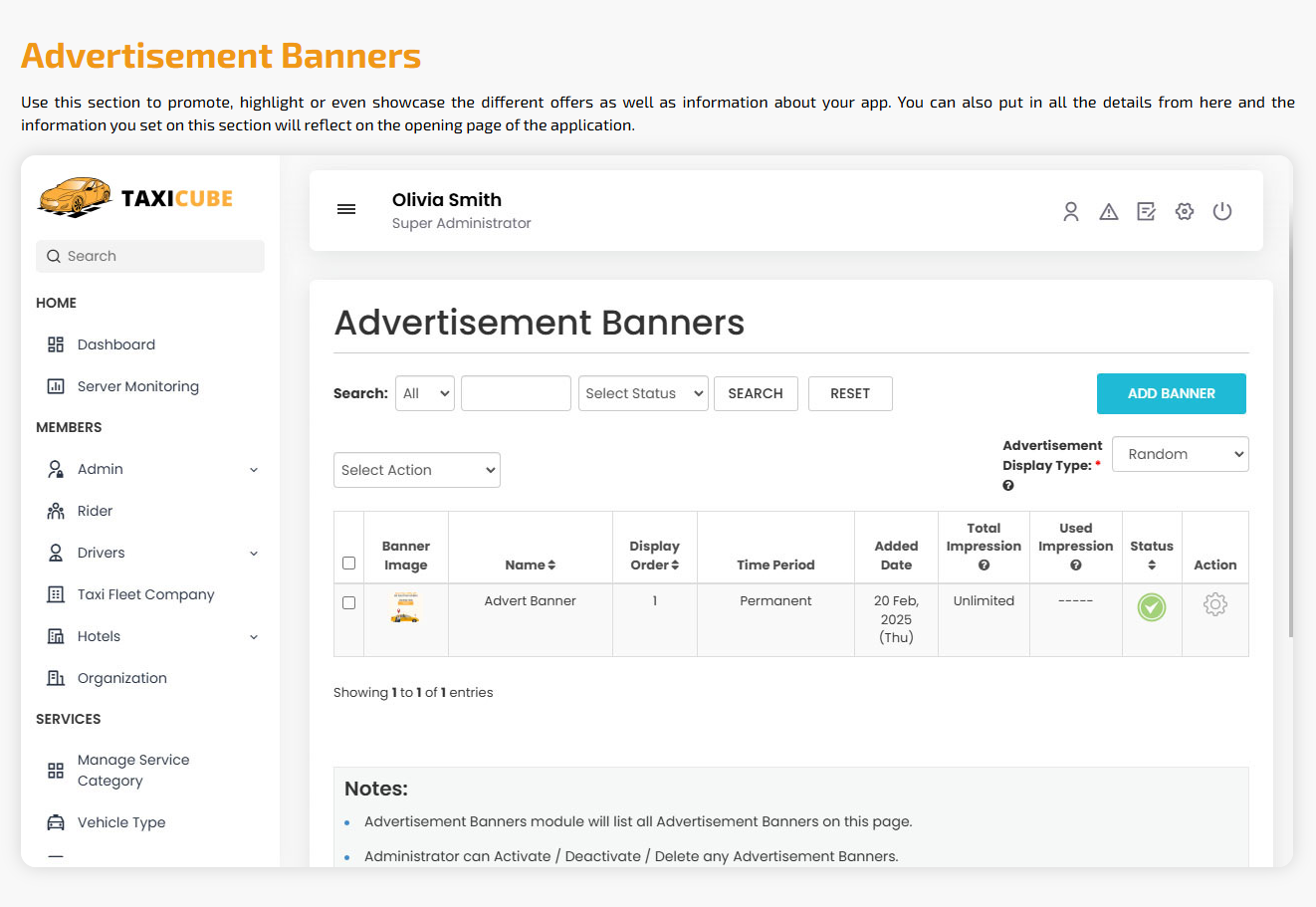The height and width of the screenshot is (907, 1316).
Task: Click the Manage Service Category icon
Action: click(56, 771)
